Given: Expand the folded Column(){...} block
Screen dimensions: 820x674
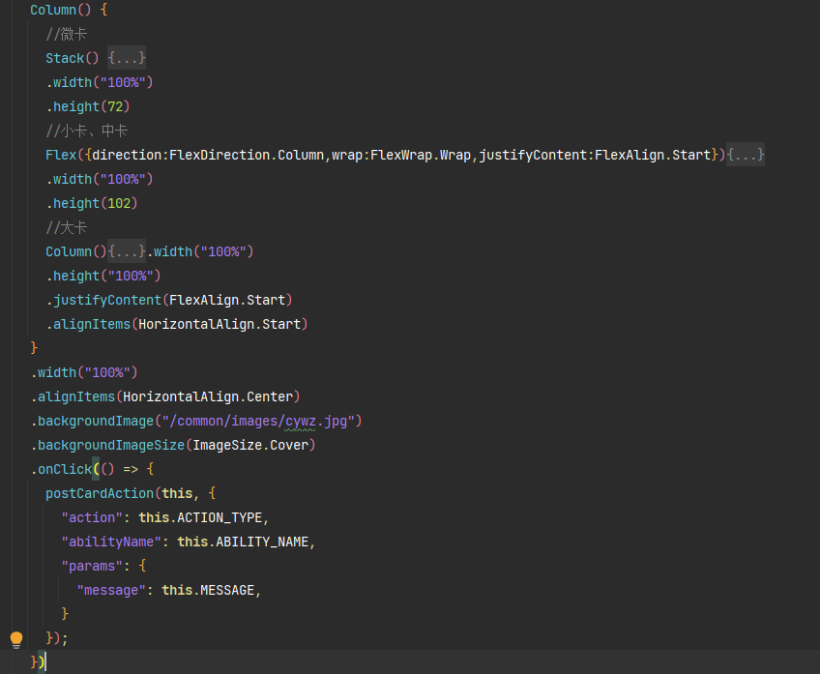Looking at the screenshot, I should [127, 252].
